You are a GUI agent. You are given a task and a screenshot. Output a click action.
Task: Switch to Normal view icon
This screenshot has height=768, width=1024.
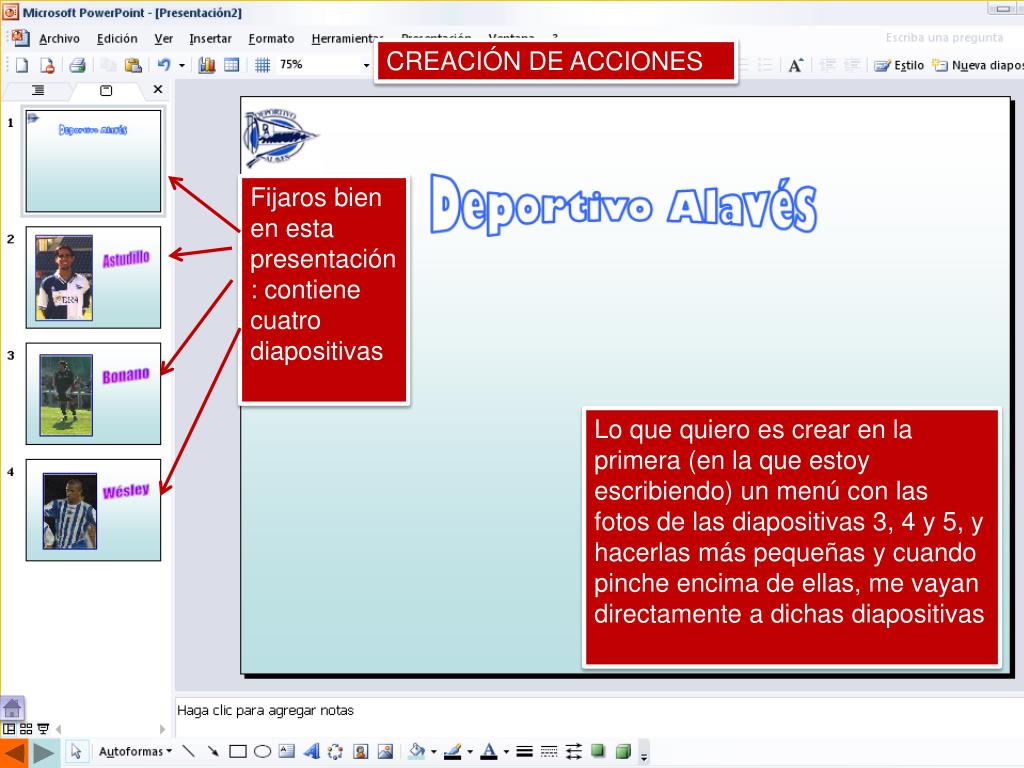point(9,729)
